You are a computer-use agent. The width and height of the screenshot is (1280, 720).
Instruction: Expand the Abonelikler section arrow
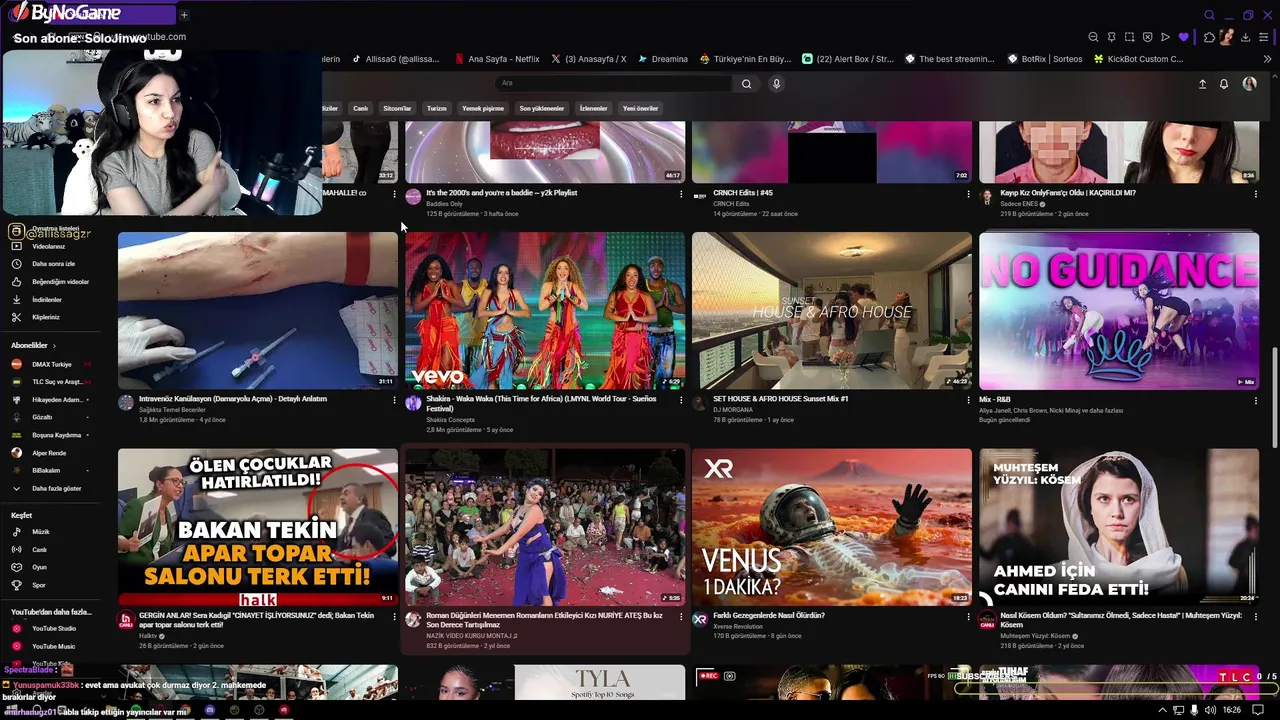54,346
